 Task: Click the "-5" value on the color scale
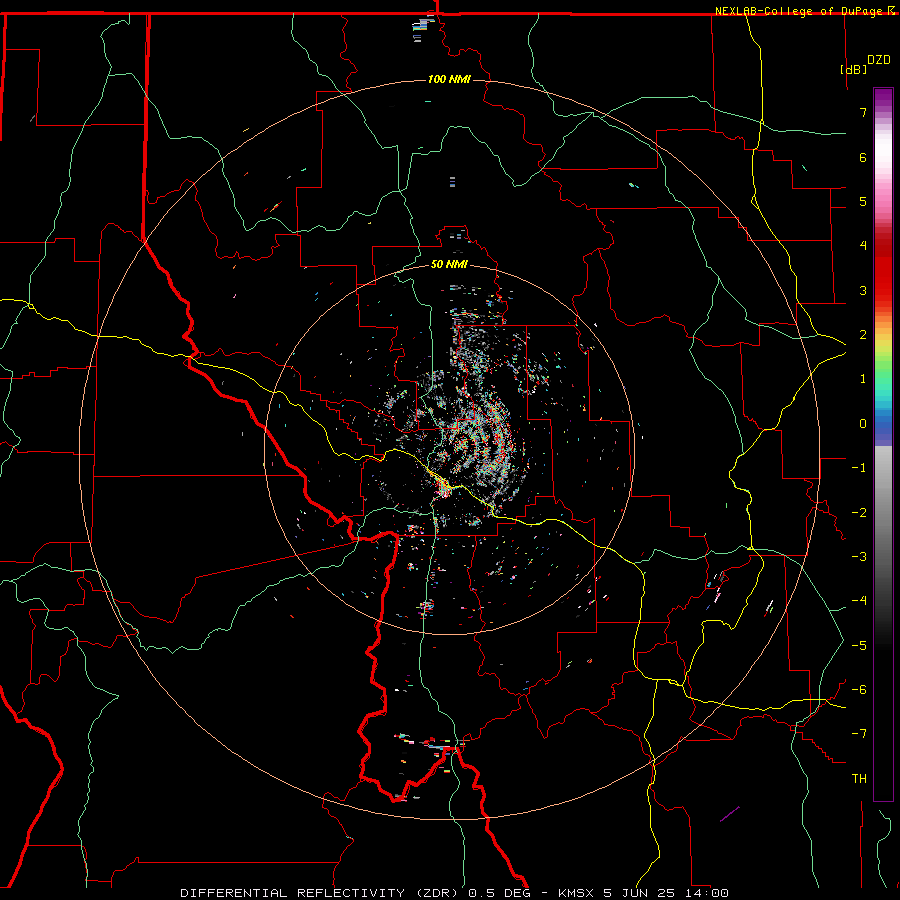tap(859, 646)
